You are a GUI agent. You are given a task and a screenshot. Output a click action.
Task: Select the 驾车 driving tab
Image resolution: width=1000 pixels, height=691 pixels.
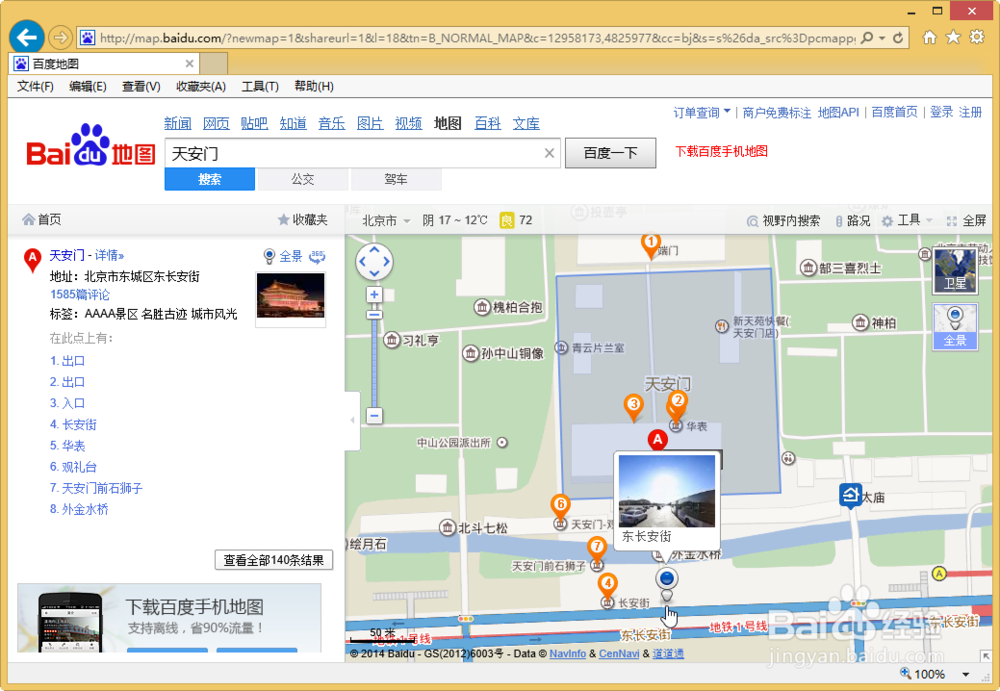coord(396,179)
